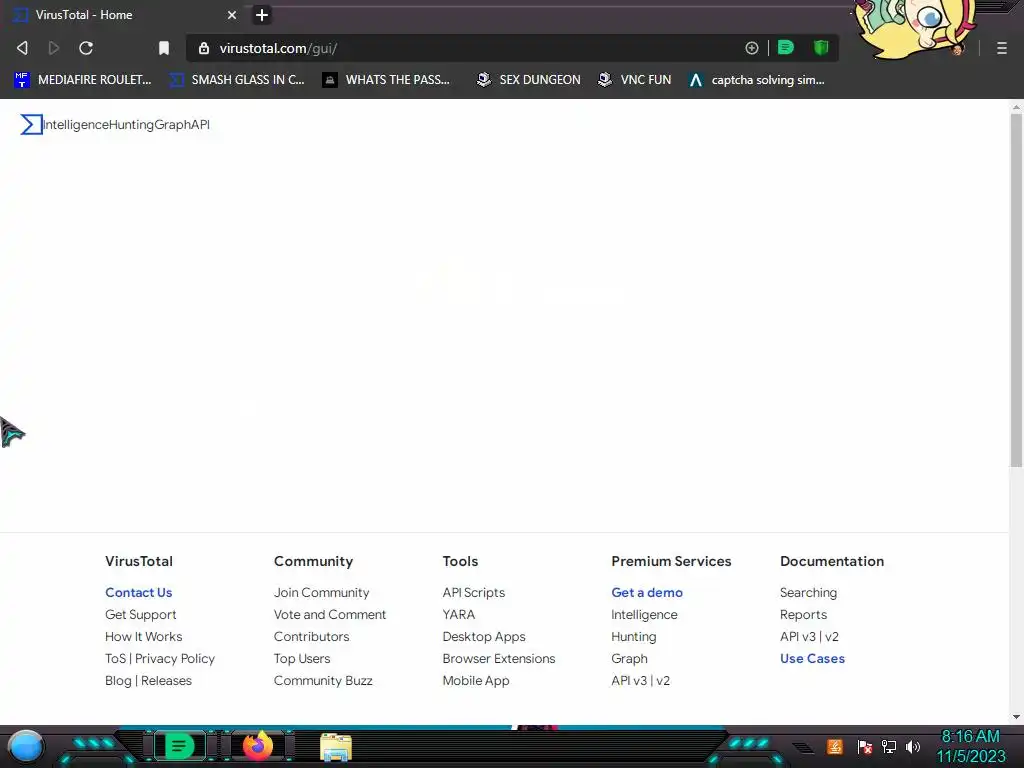Open API v3 | v2 under Premium Services
The width and height of the screenshot is (1024, 768).
(x=640, y=680)
